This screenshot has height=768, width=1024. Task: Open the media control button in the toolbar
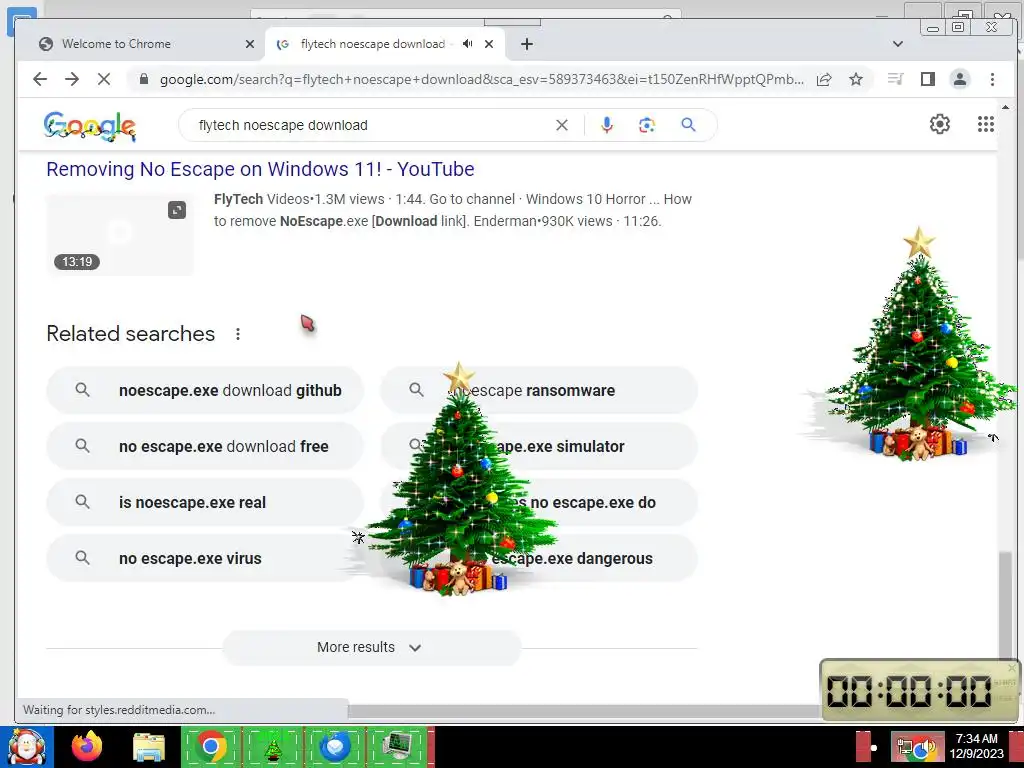(895, 79)
